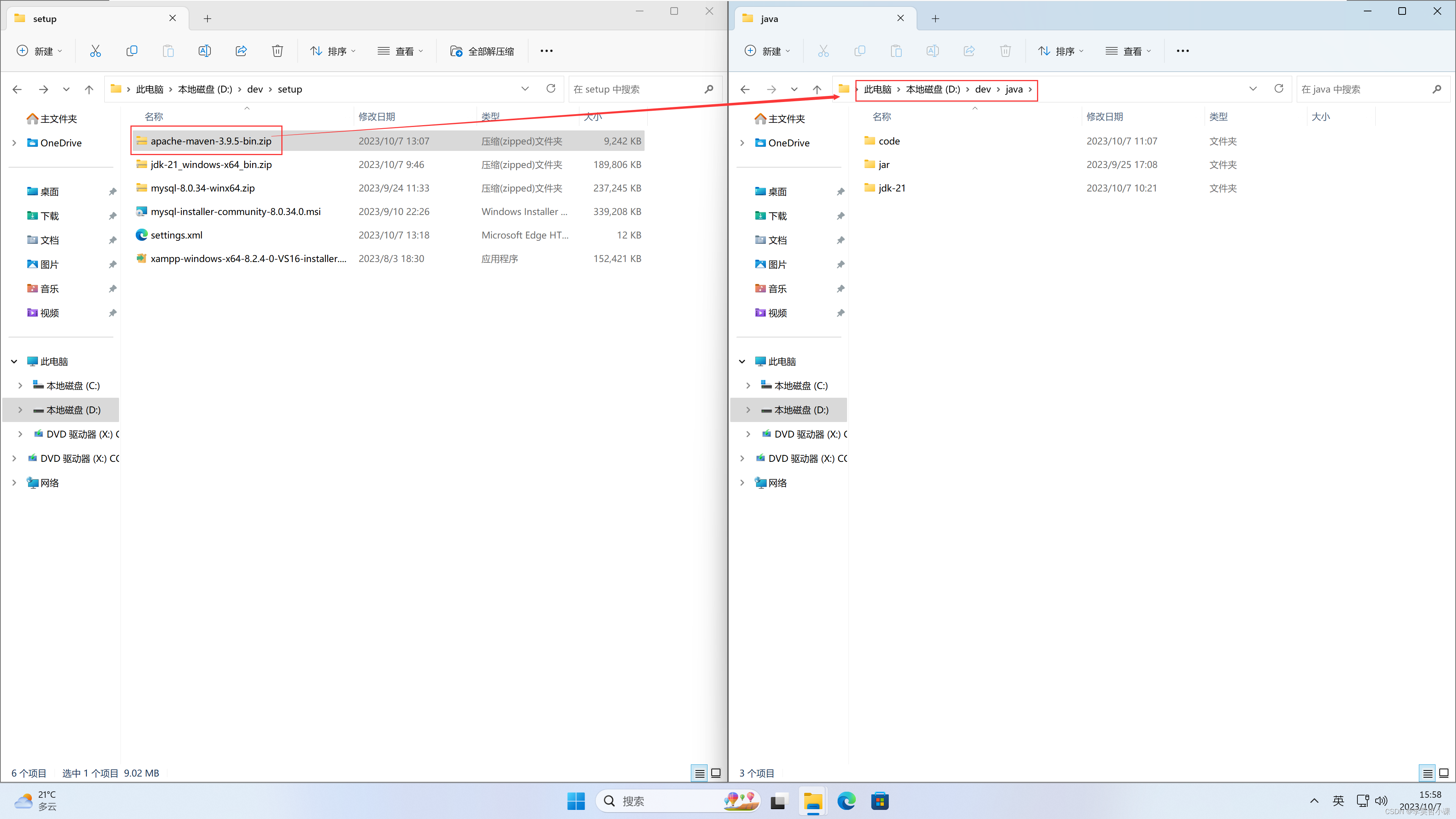Show hidden system tray icons
The image size is (1456, 819).
pos(1314,800)
